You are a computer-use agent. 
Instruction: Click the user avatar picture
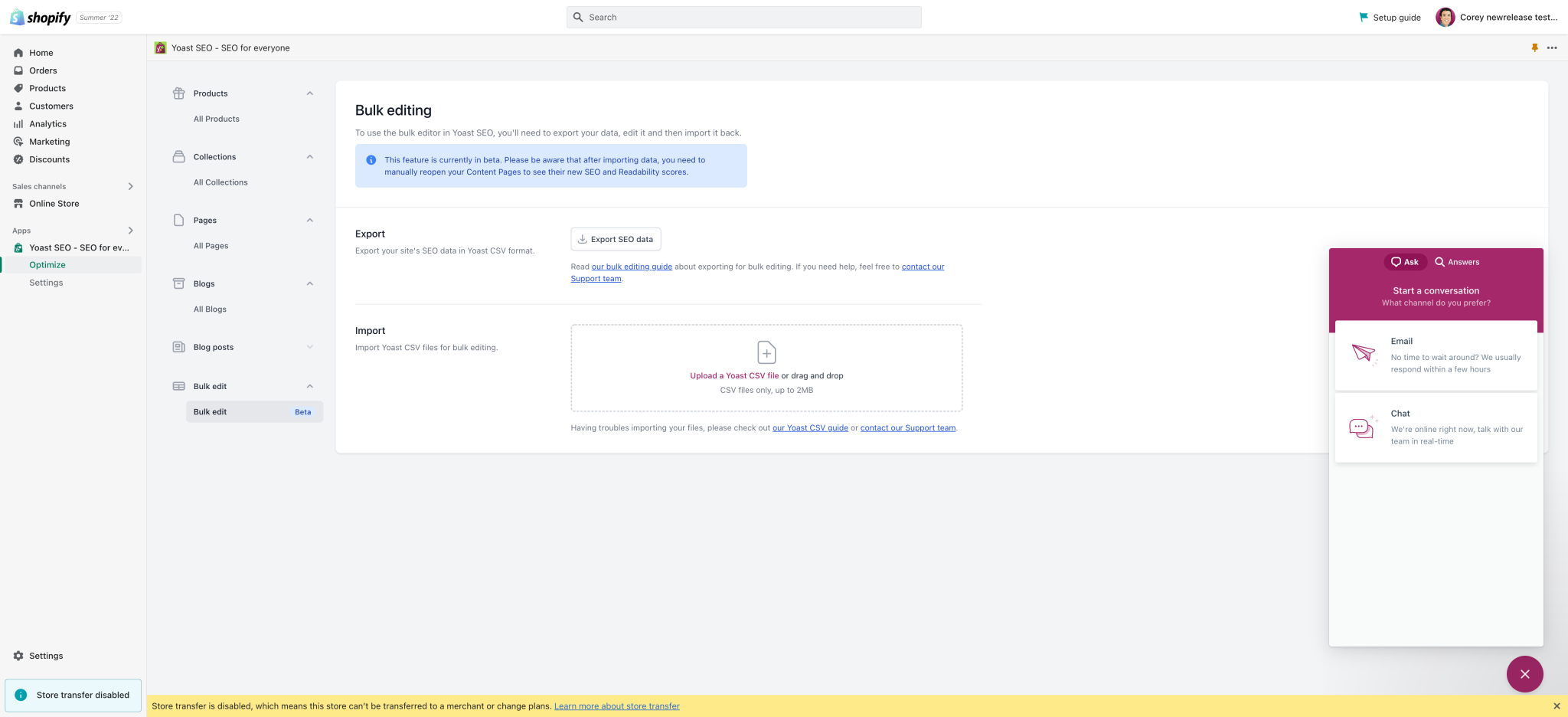click(x=1445, y=17)
